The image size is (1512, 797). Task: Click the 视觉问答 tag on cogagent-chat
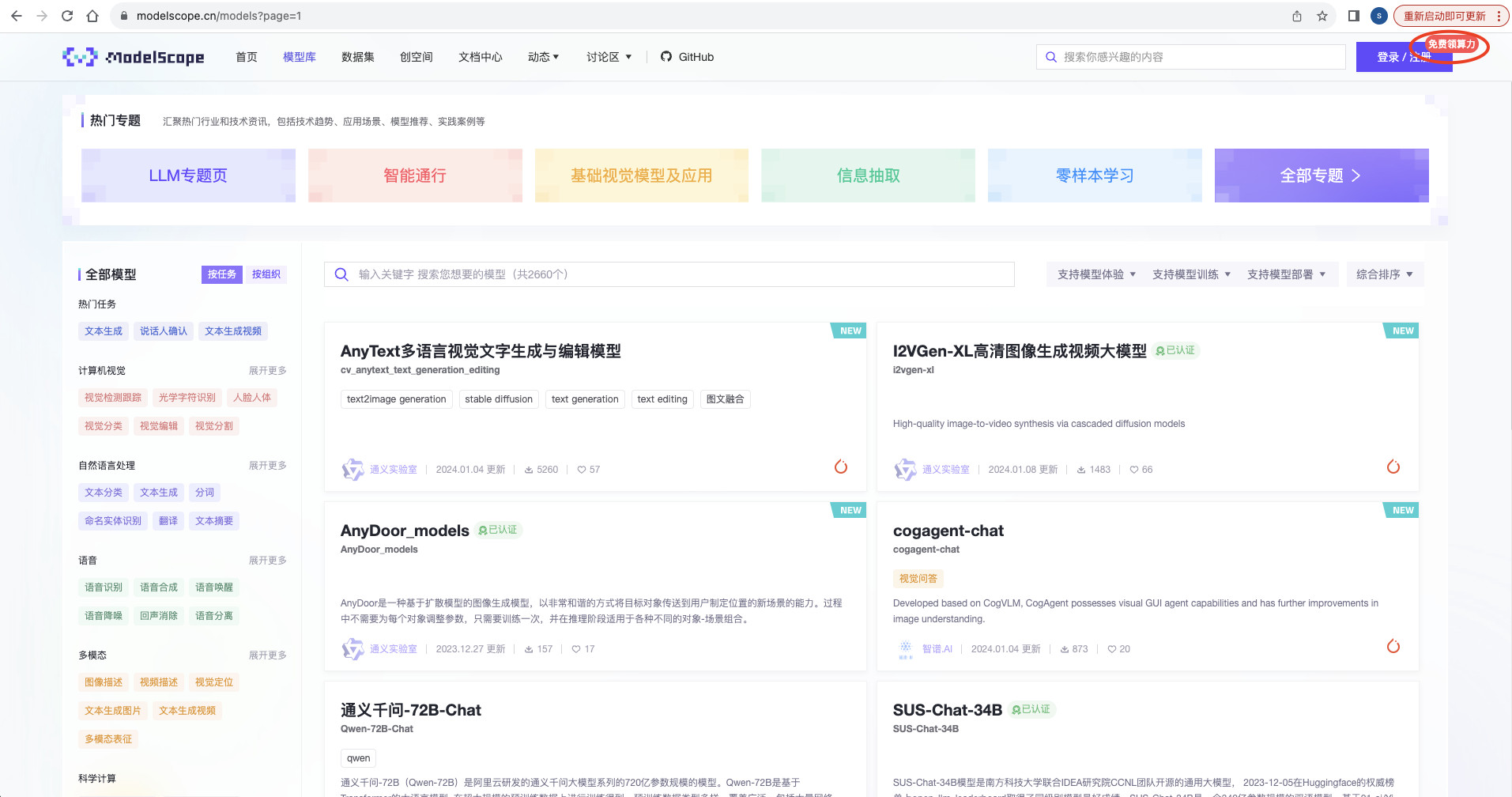coord(918,579)
